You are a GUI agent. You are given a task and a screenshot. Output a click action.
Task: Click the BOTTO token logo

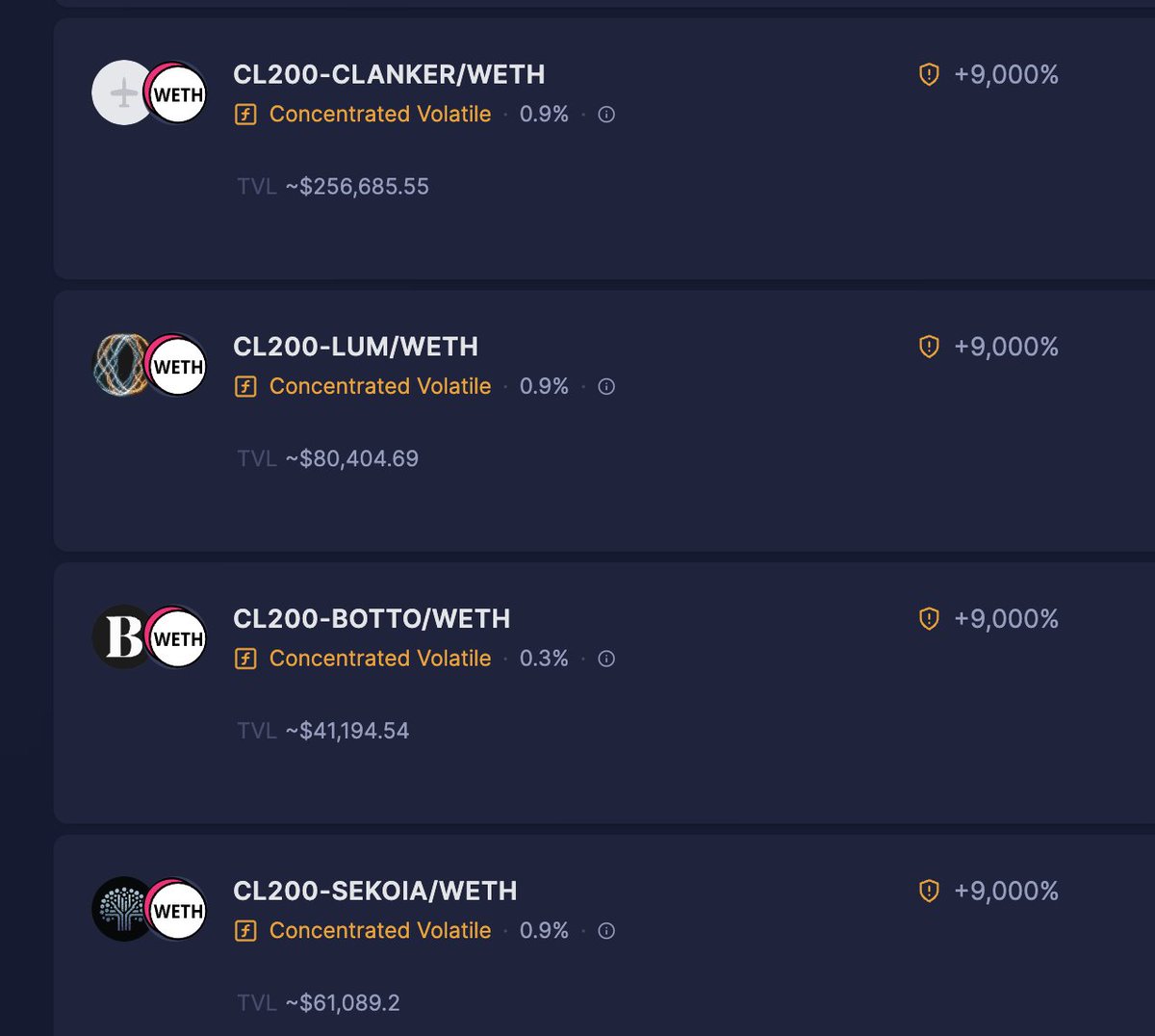tap(116, 637)
